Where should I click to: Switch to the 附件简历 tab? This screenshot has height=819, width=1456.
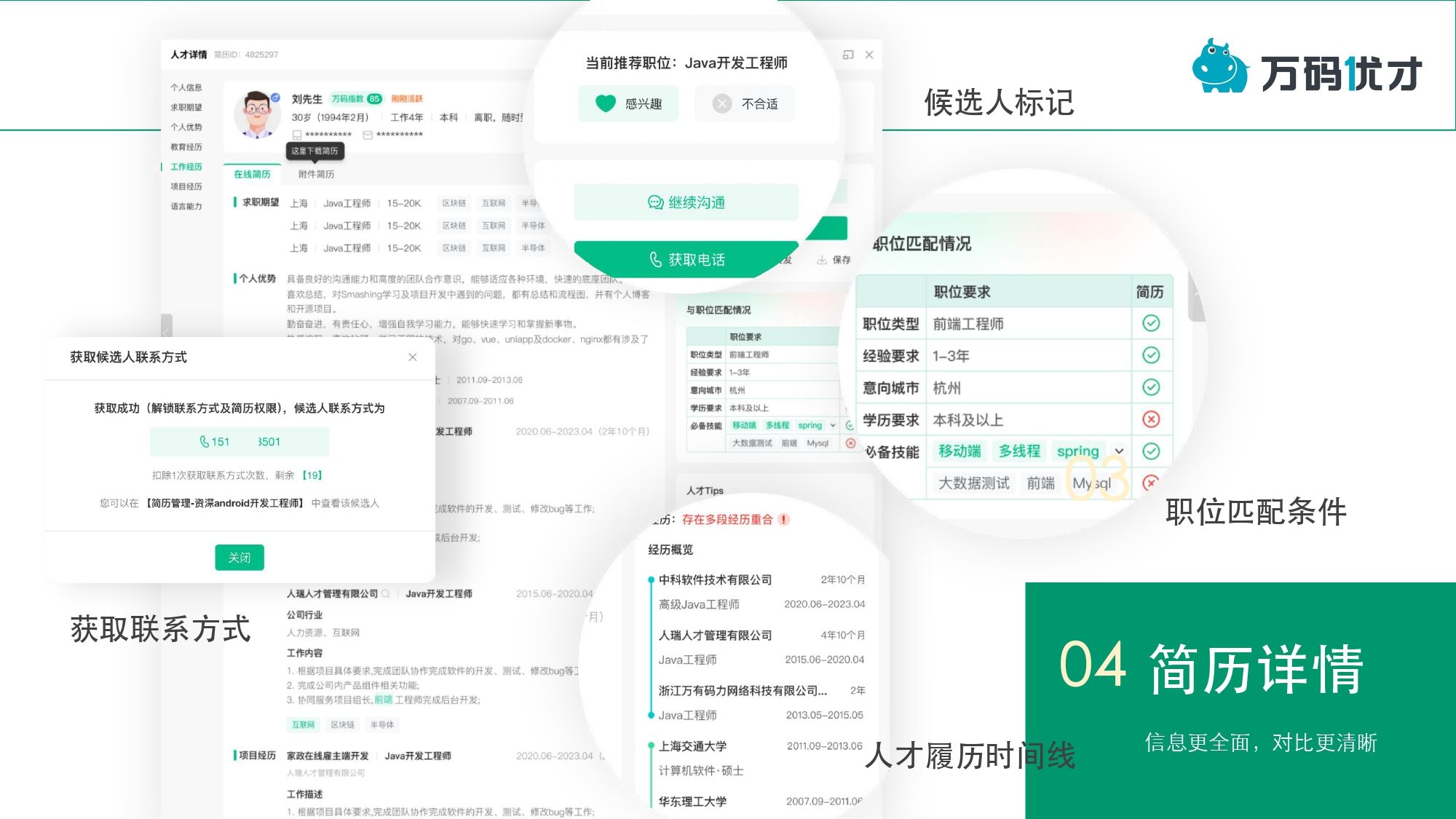click(316, 174)
